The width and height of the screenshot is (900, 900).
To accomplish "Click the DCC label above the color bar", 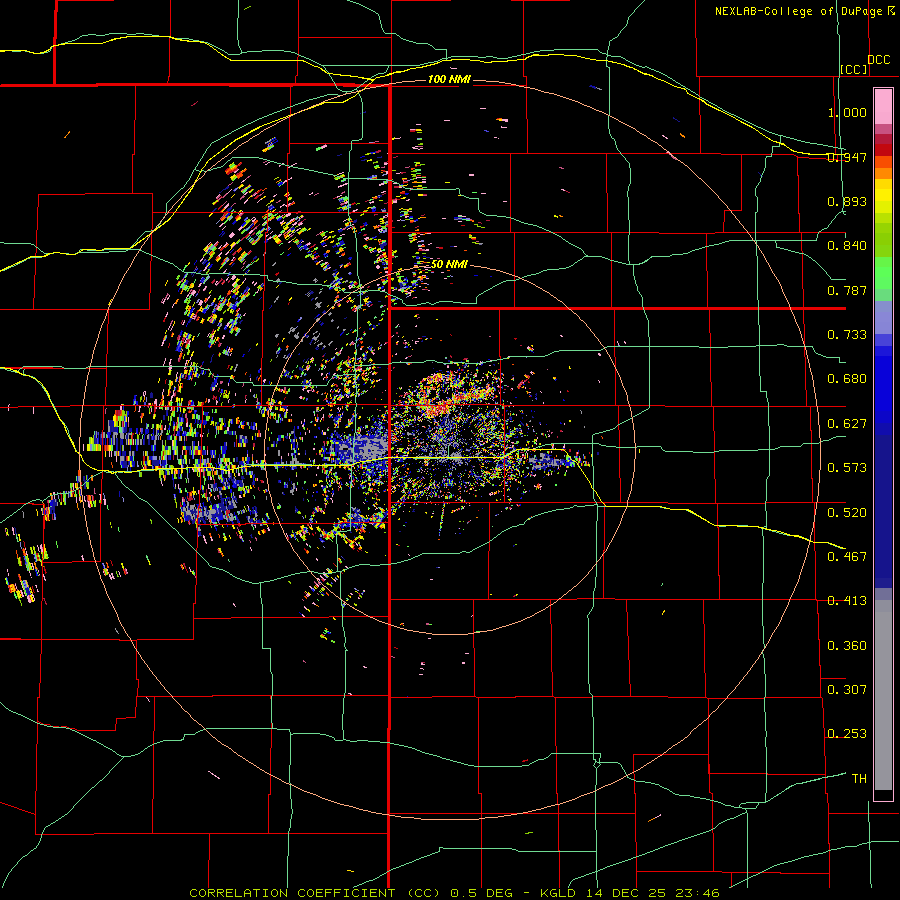I will point(879,60).
